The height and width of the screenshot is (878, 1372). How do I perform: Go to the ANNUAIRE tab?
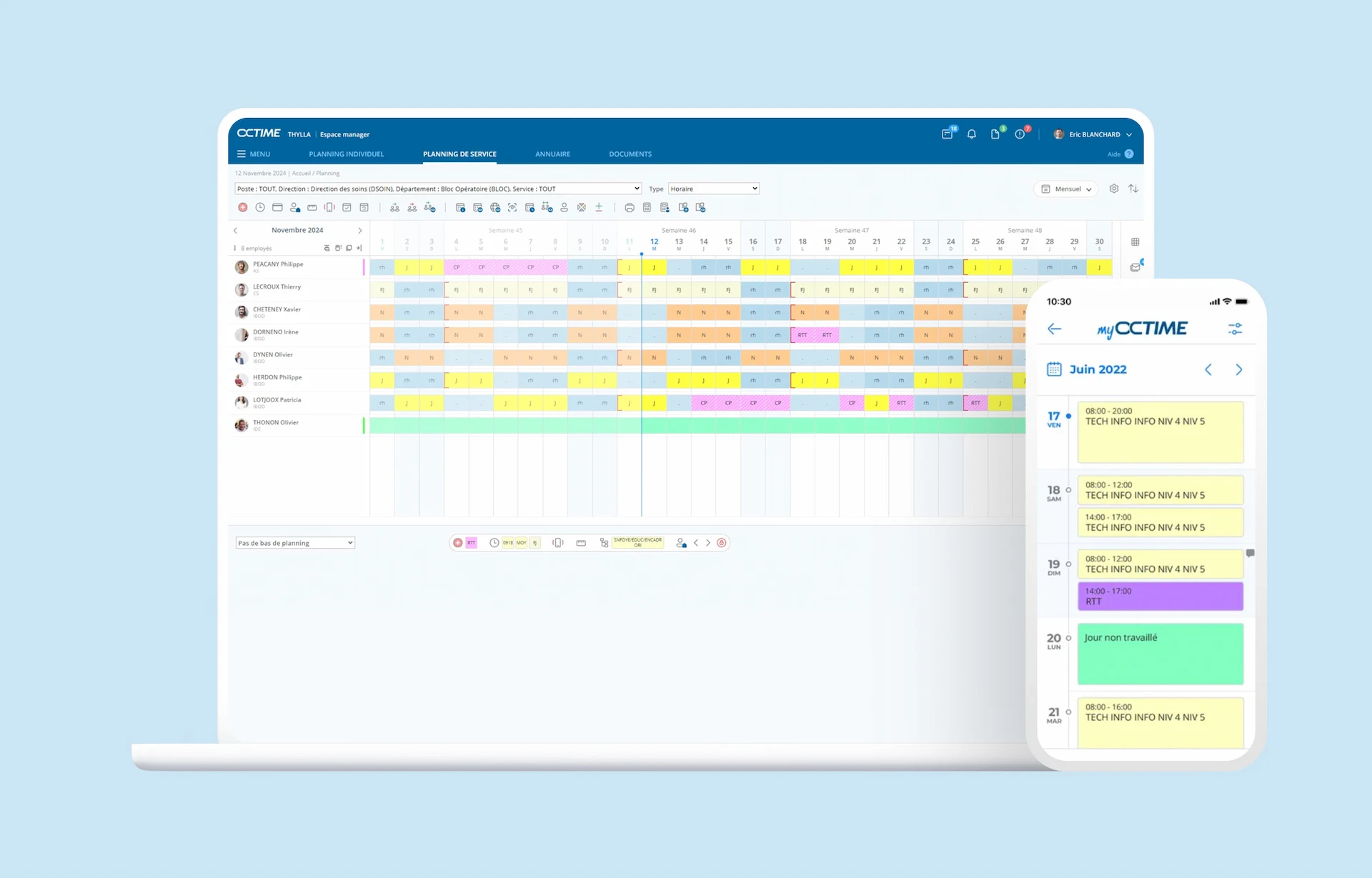pyautogui.click(x=552, y=154)
